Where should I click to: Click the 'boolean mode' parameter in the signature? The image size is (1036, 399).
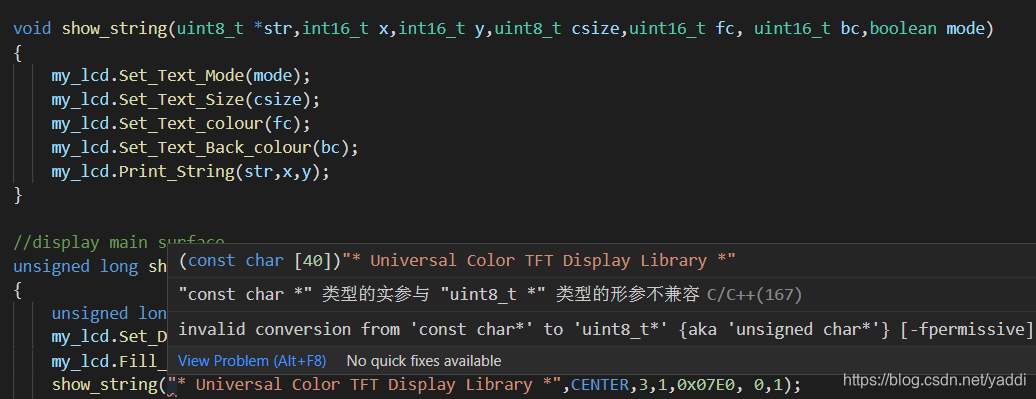(927, 29)
